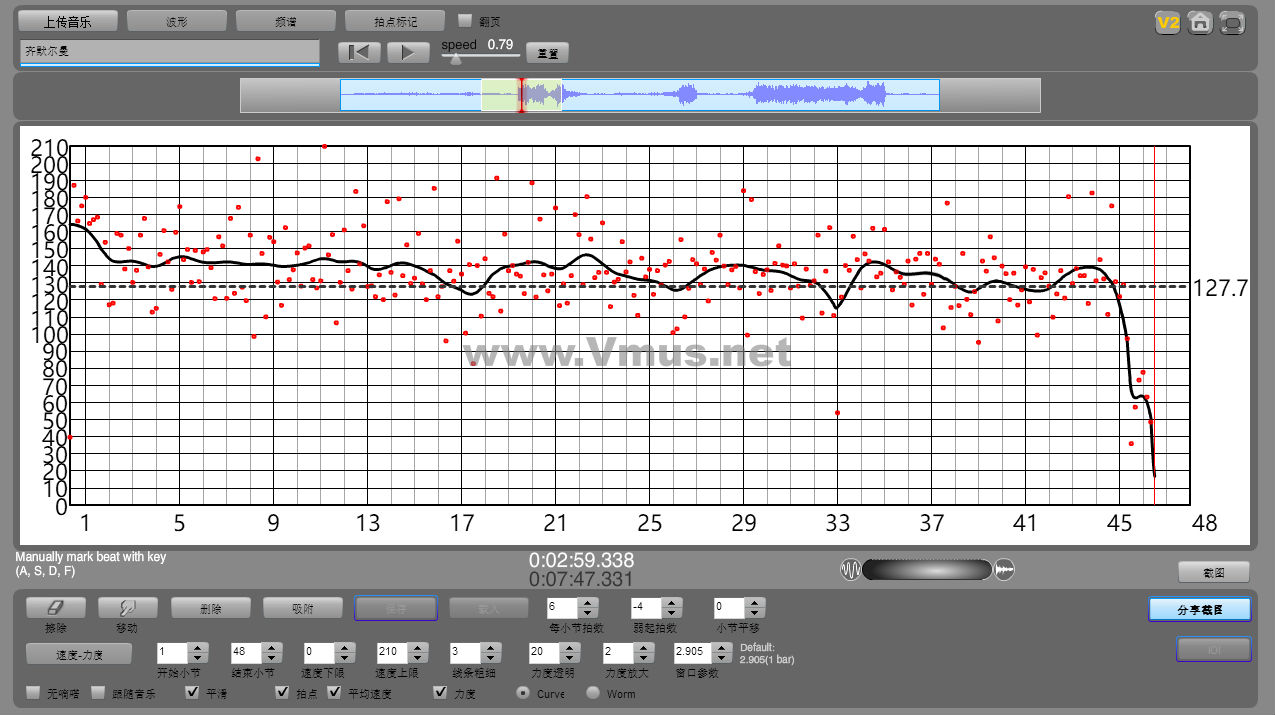Open the home page icon

coord(1201,23)
